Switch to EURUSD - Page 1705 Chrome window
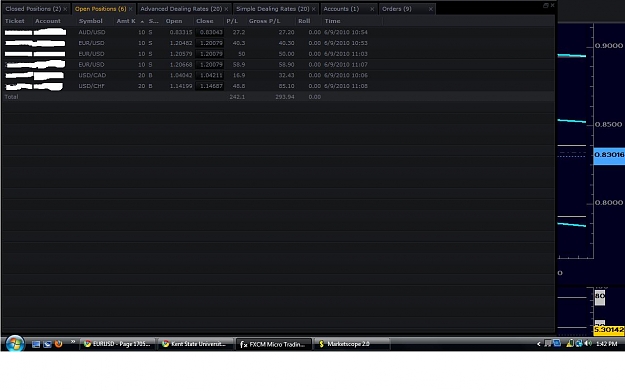 [x=118, y=344]
